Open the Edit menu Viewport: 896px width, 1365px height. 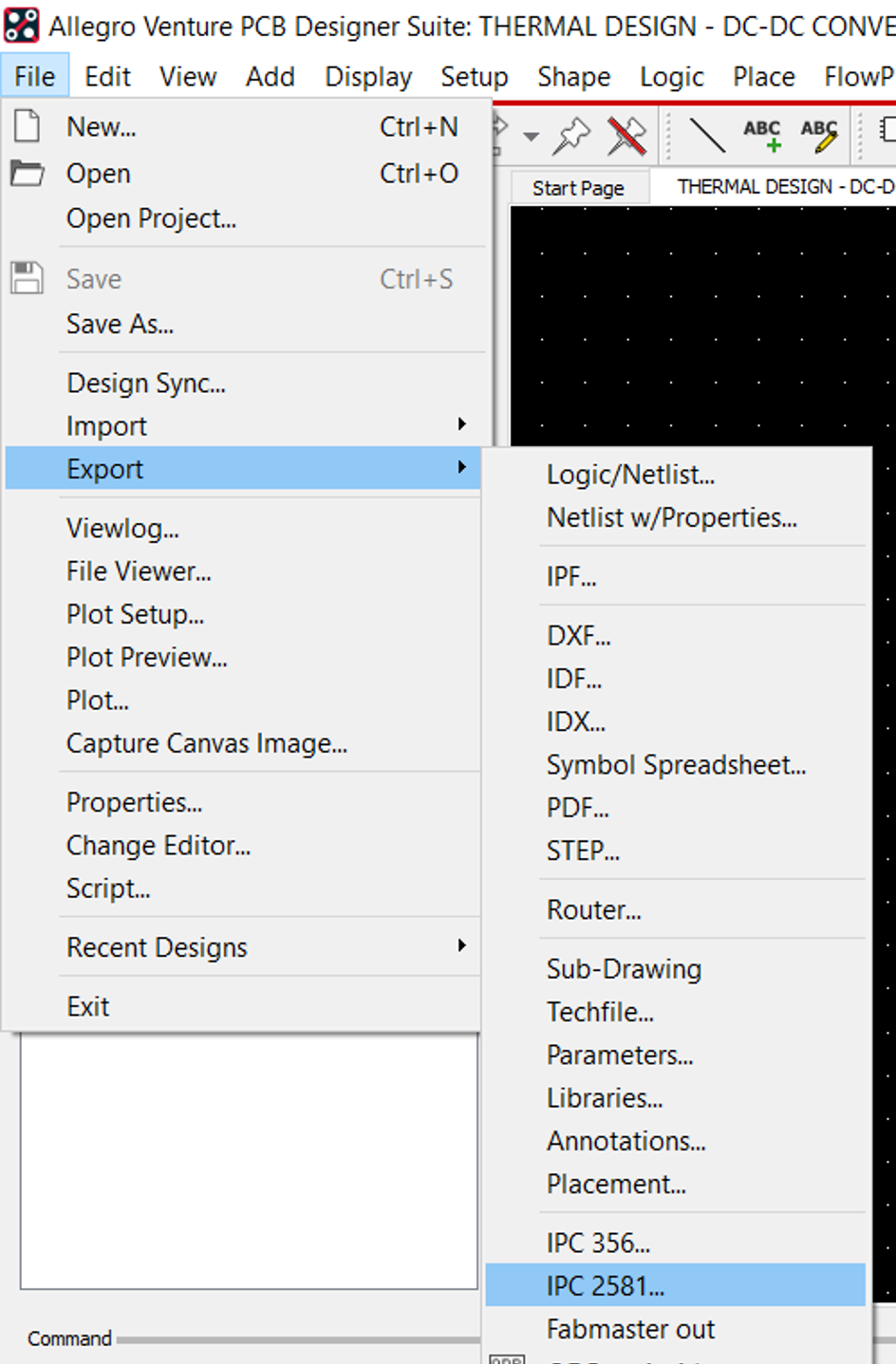pyautogui.click(x=107, y=77)
